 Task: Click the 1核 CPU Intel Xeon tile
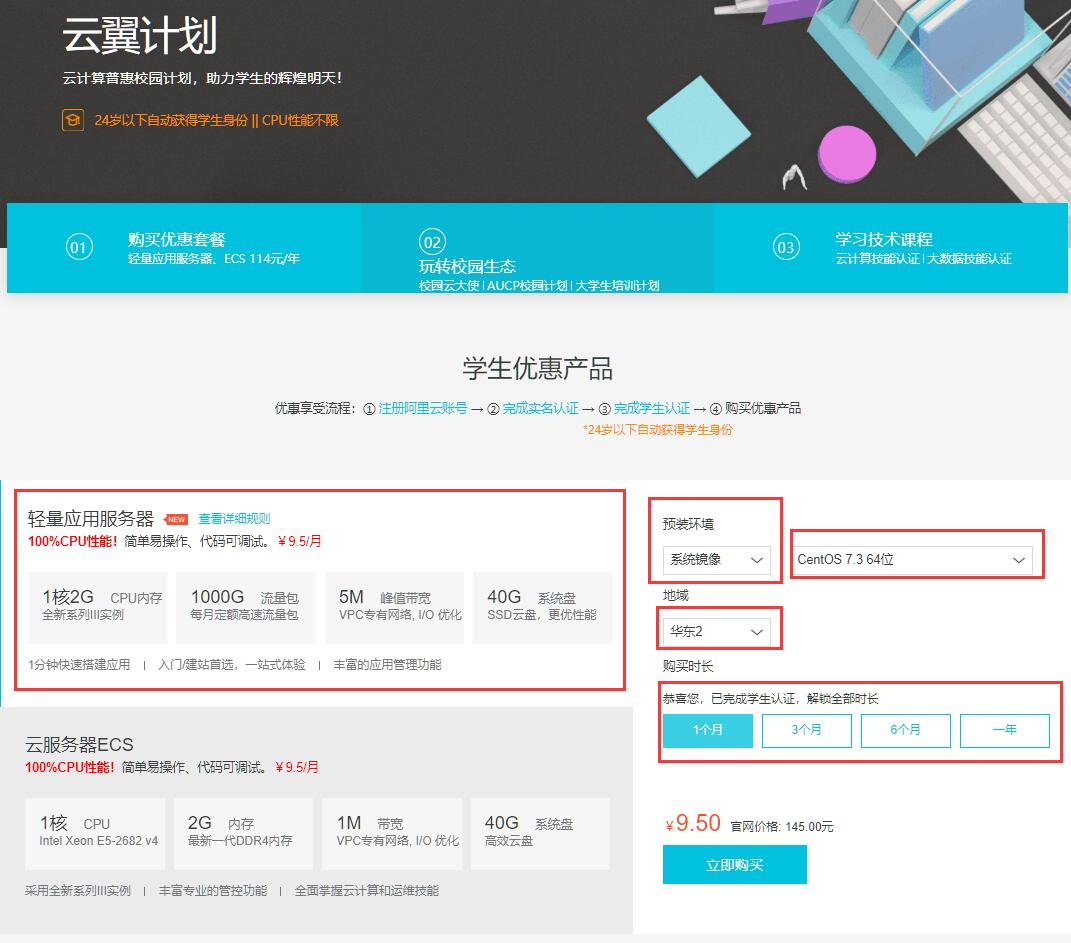95,833
